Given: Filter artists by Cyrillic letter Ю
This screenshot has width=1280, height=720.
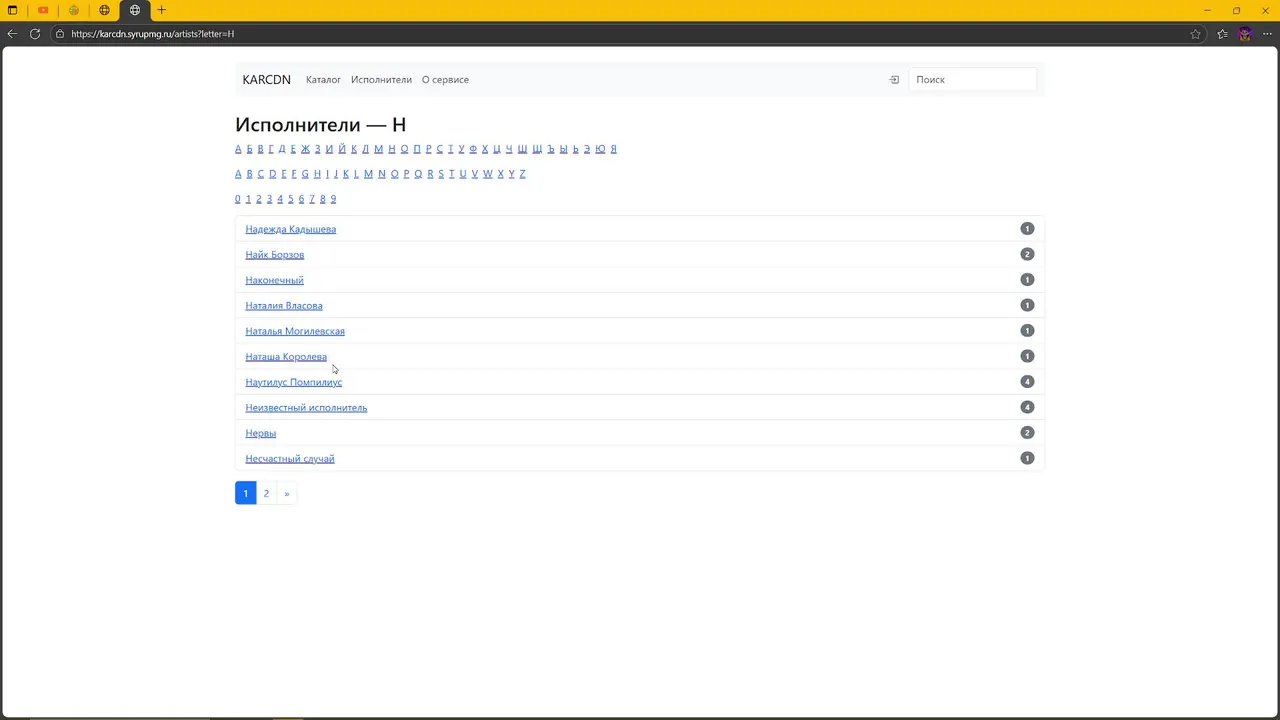Looking at the screenshot, I should click(x=600, y=149).
